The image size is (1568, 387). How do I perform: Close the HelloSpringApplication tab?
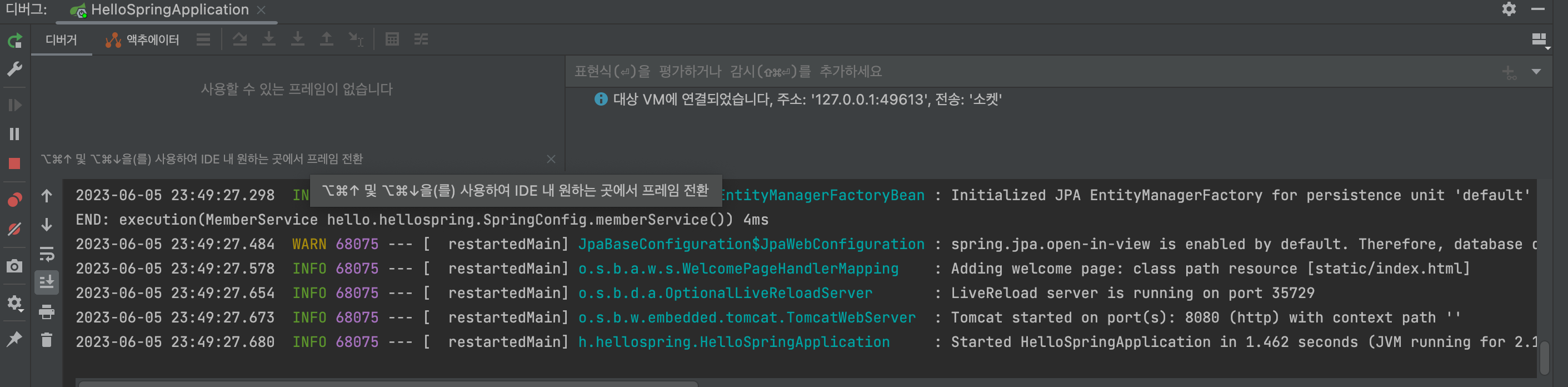point(261,10)
